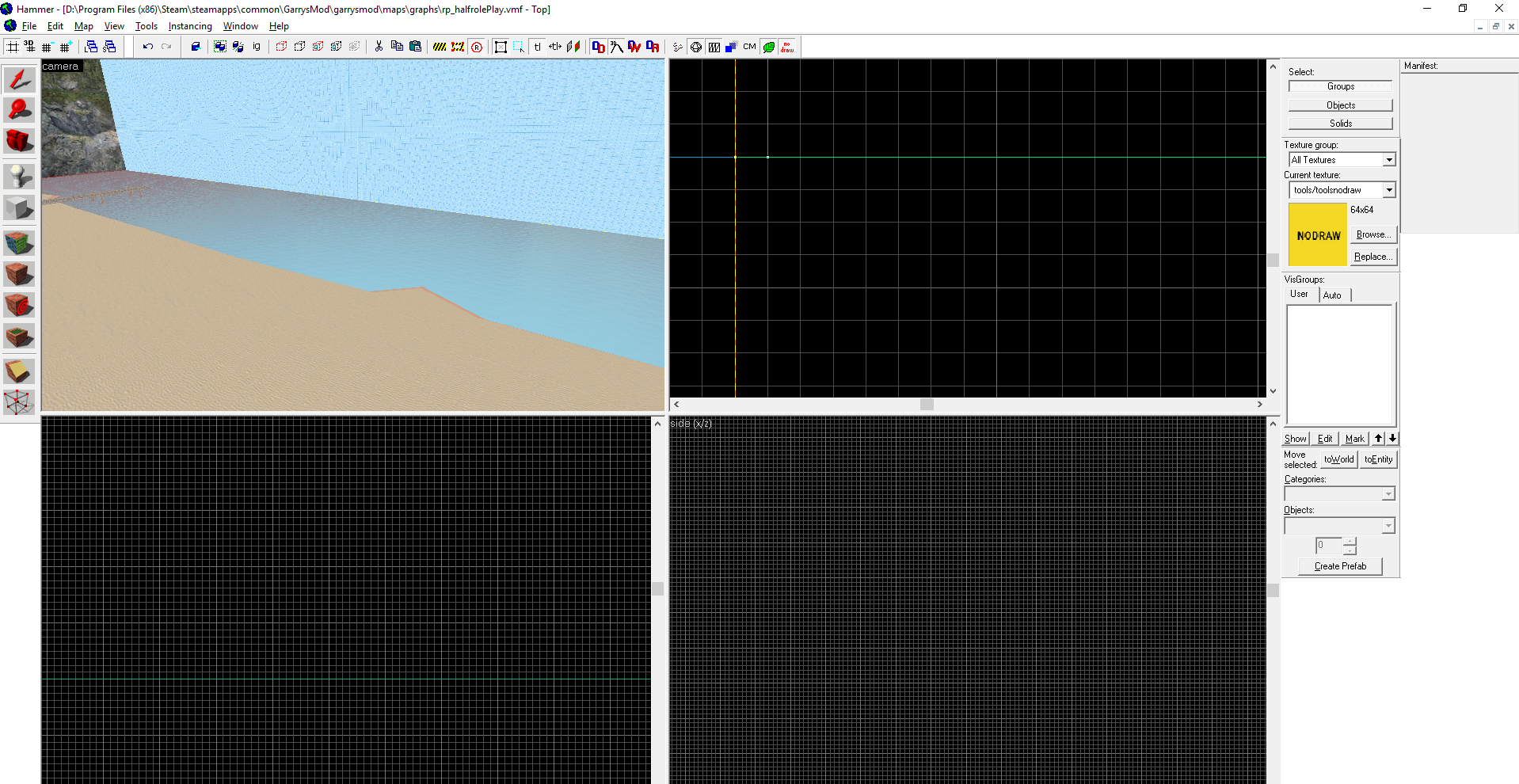Click the Ungroup selected objects icon
Image resolution: width=1519 pixels, height=784 pixels.
tap(238, 47)
